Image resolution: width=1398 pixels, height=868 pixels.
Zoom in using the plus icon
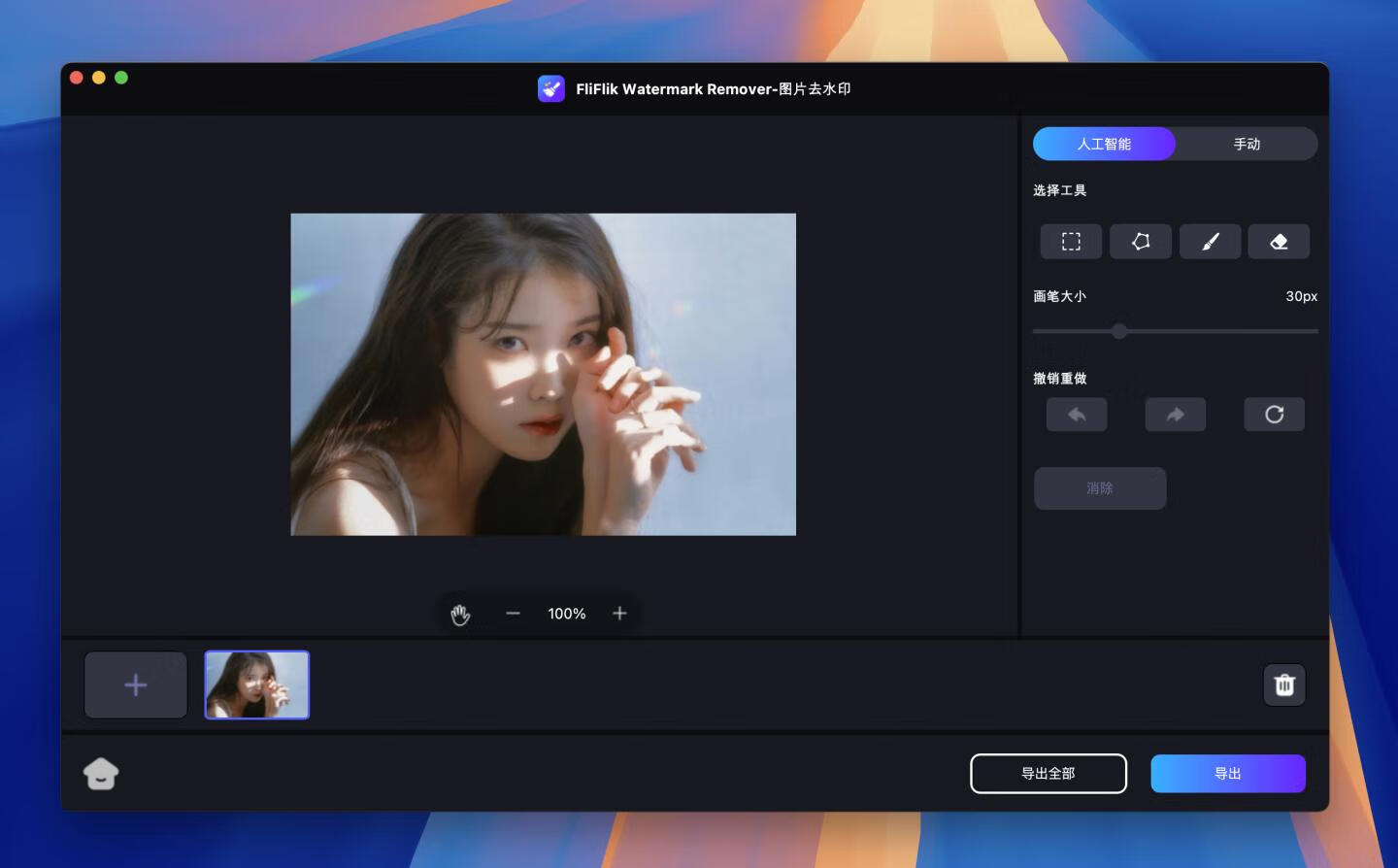coord(619,614)
